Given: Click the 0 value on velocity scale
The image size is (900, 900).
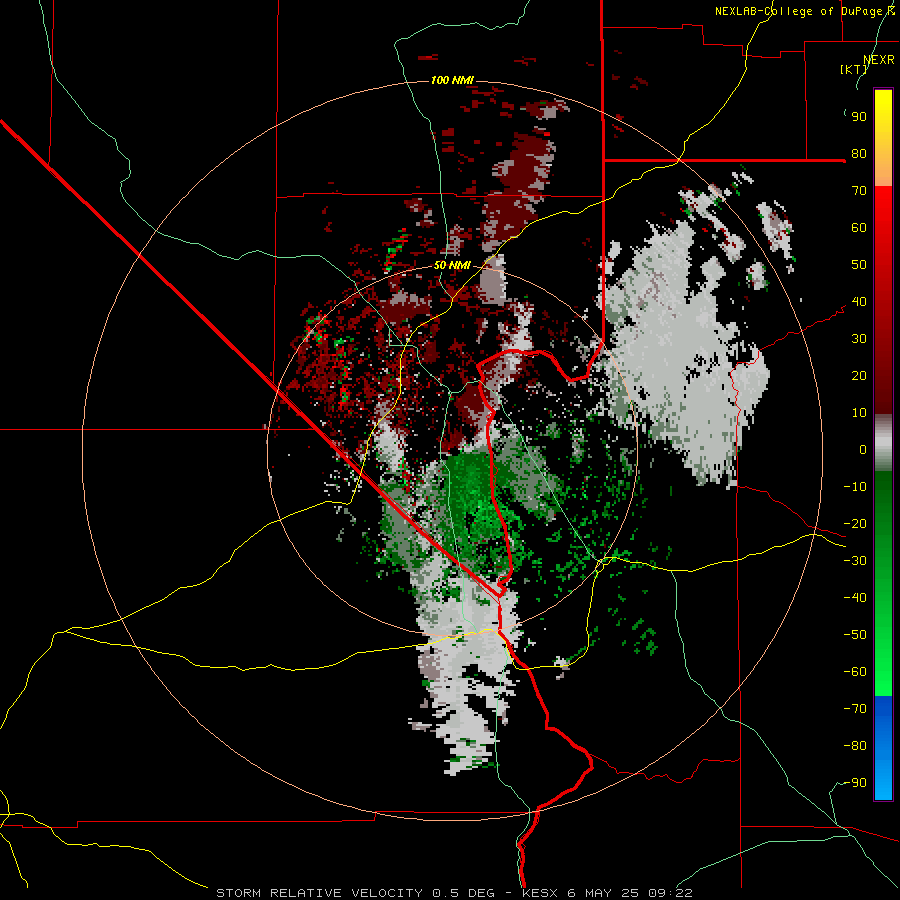Looking at the screenshot, I should tap(863, 450).
